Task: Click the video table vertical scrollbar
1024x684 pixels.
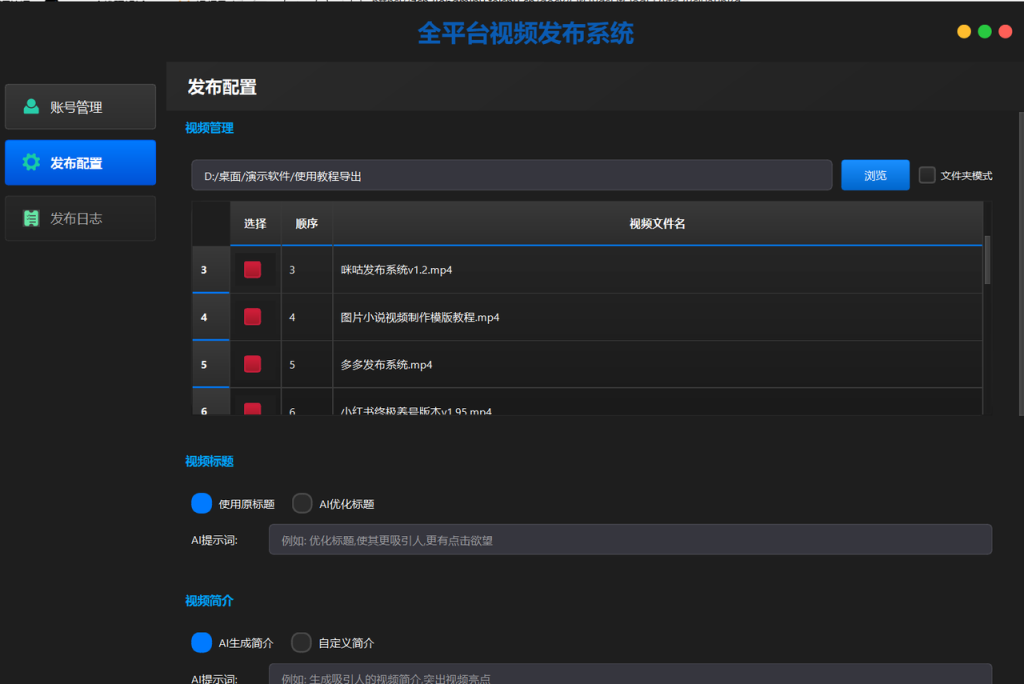Action: [x=987, y=260]
